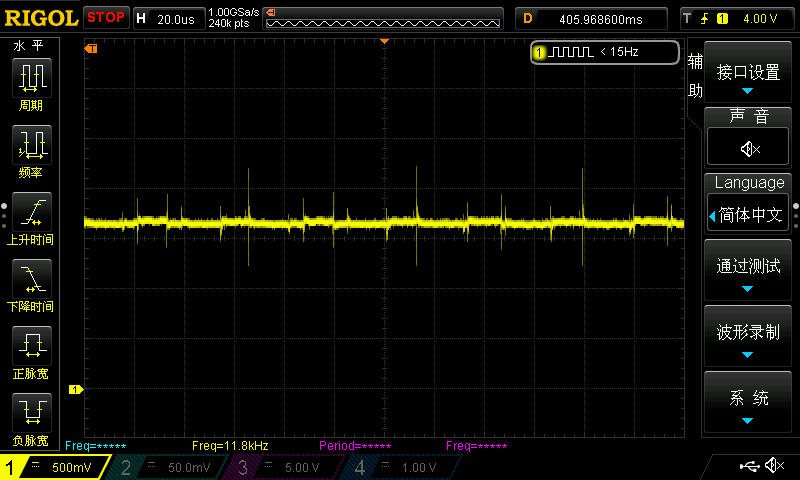This screenshot has height=480, width=800.
Task: Click the Language label header
Action: pyautogui.click(x=749, y=183)
